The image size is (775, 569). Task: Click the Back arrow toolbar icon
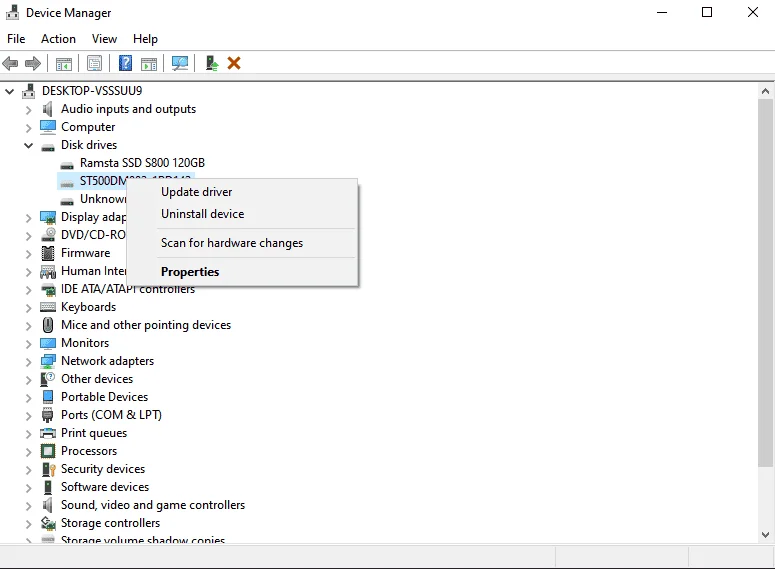click(x=10, y=63)
